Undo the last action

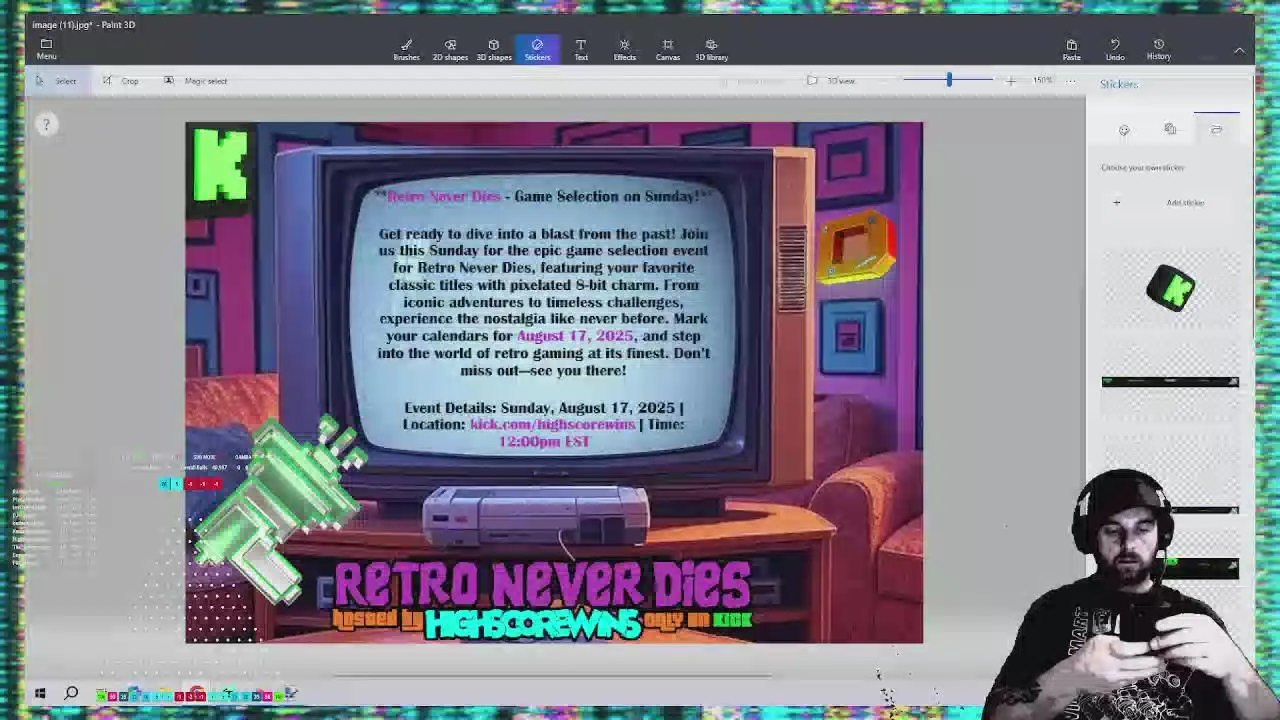click(x=1115, y=49)
